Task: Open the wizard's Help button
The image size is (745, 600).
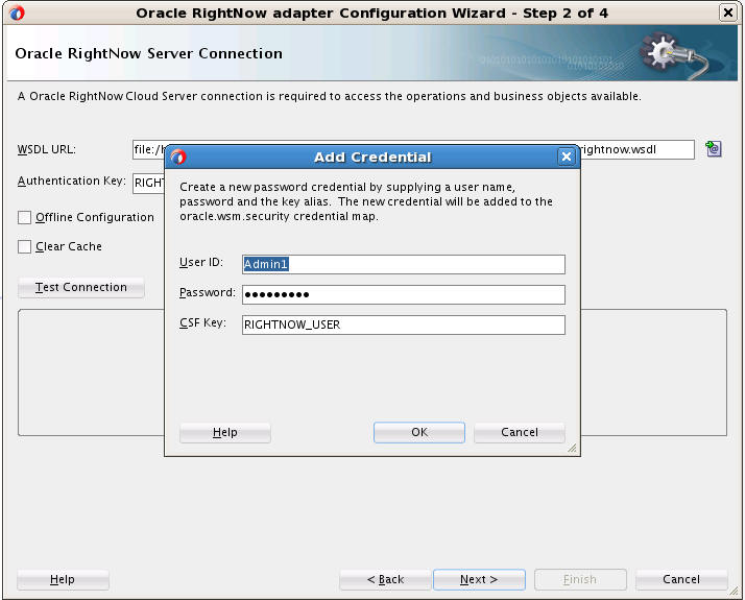Action: pos(63,580)
